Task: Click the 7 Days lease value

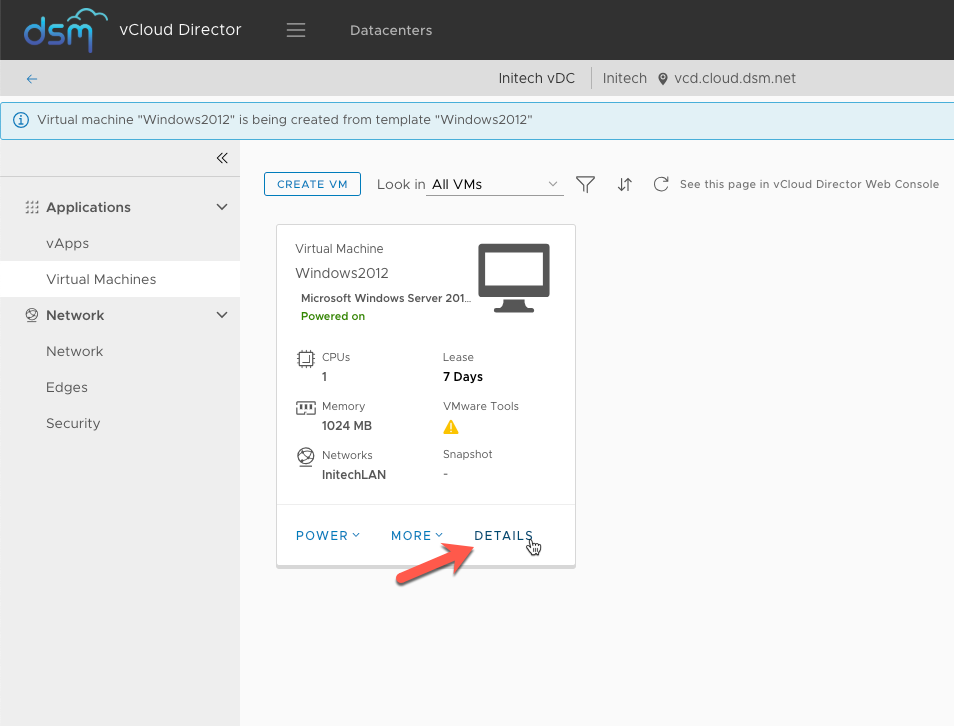Action: 463,377
